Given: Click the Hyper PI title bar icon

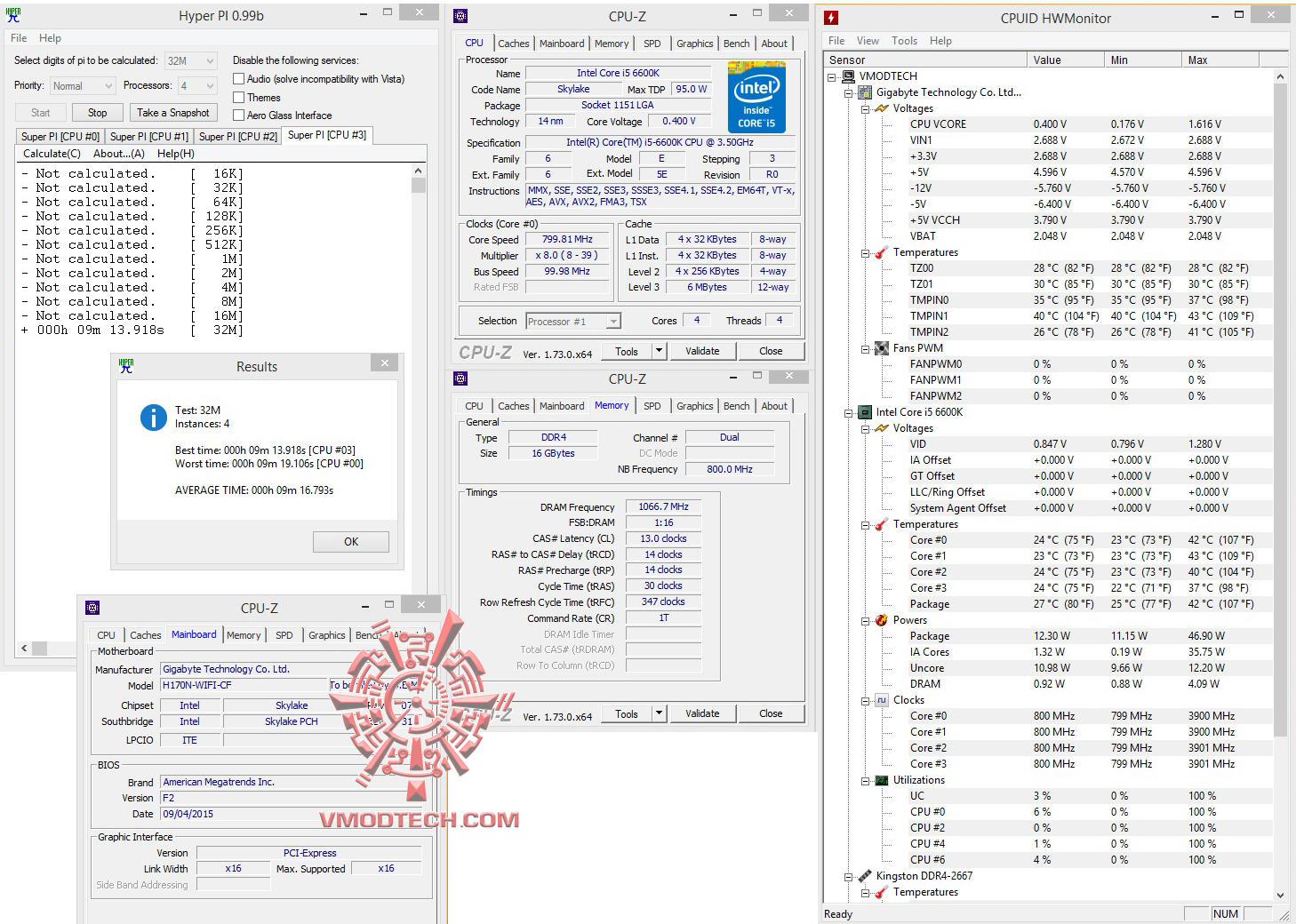Looking at the screenshot, I should 13,15.
